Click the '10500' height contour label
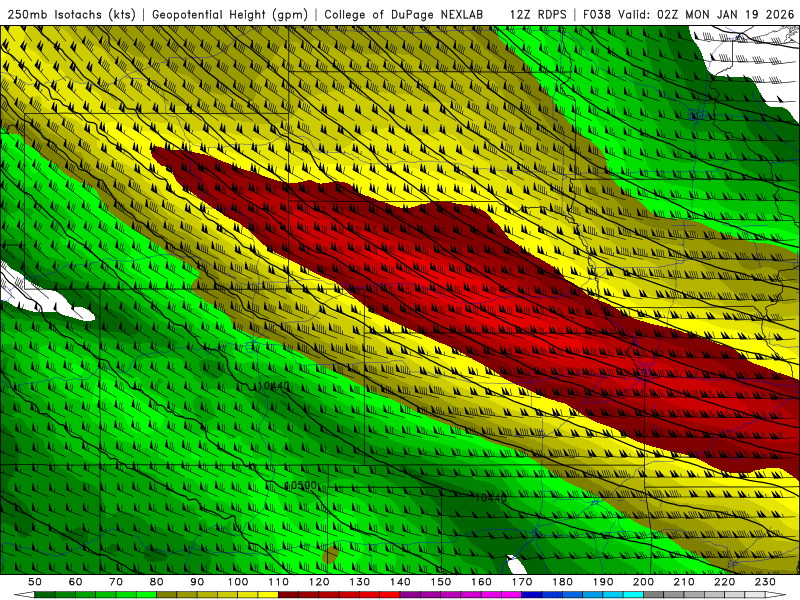The image size is (800, 600). [x=301, y=486]
